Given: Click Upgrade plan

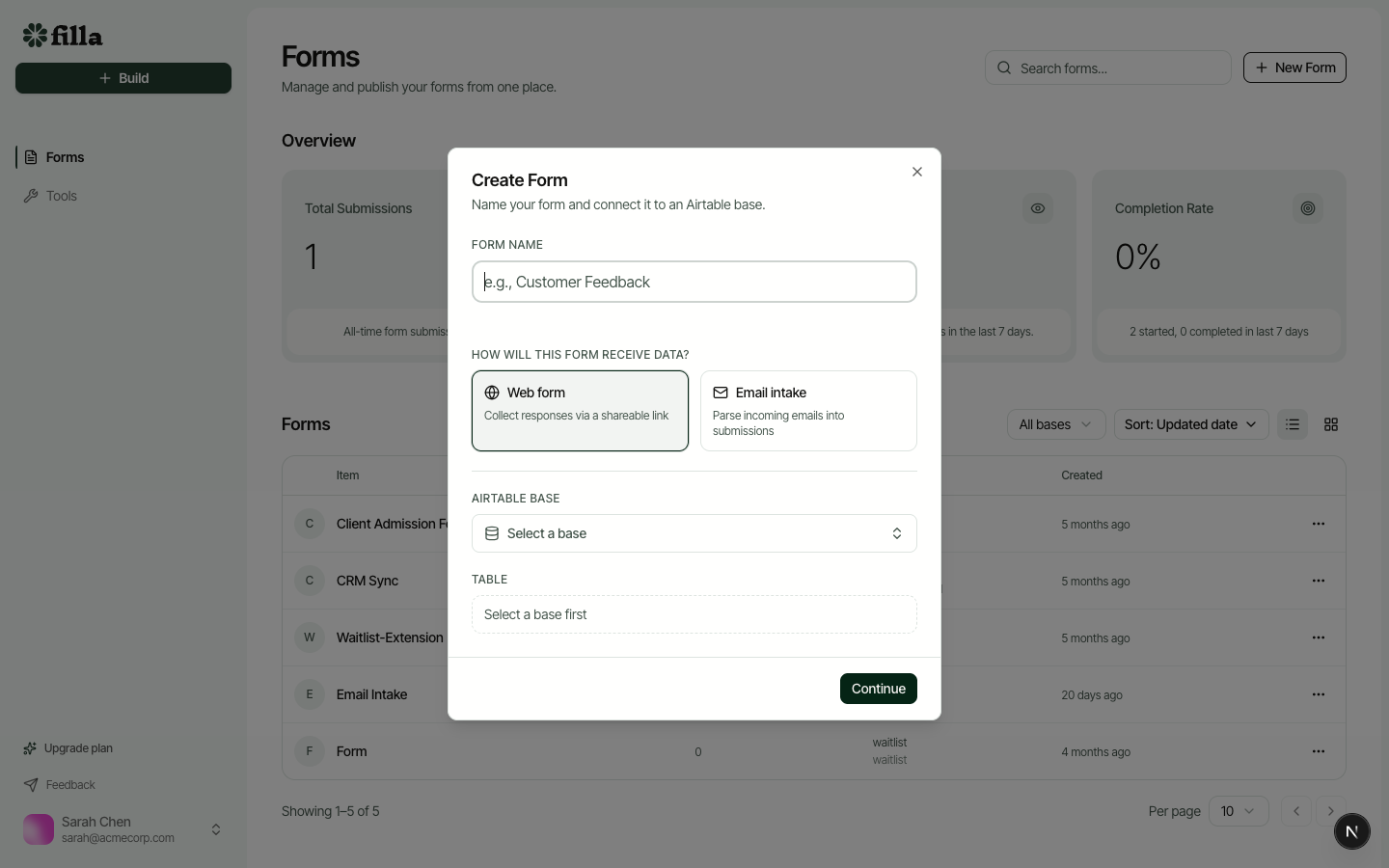Looking at the screenshot, I should click(77, 748).
